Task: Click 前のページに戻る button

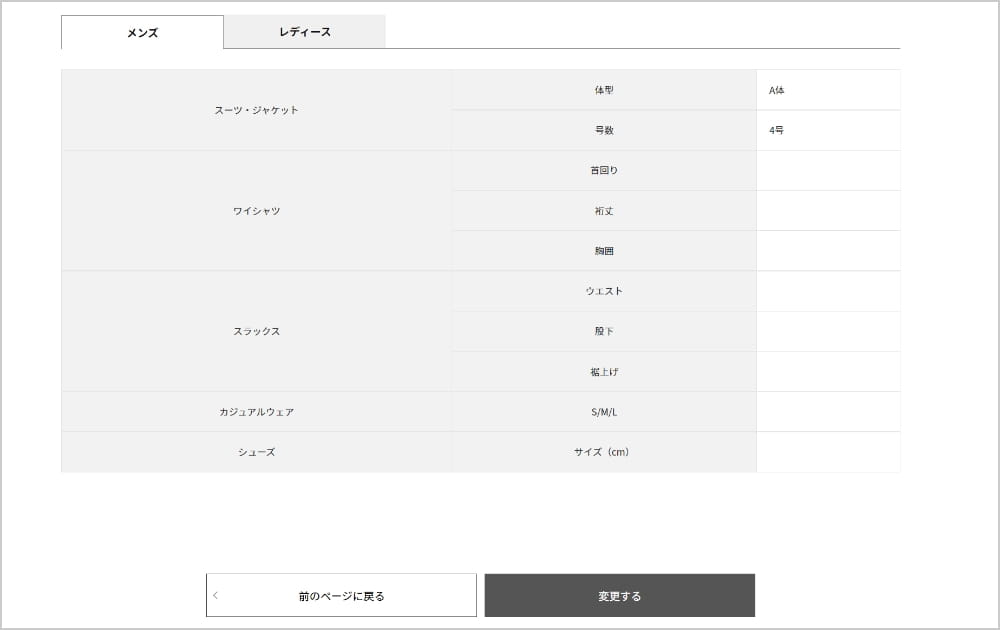Action: [341, 596]
